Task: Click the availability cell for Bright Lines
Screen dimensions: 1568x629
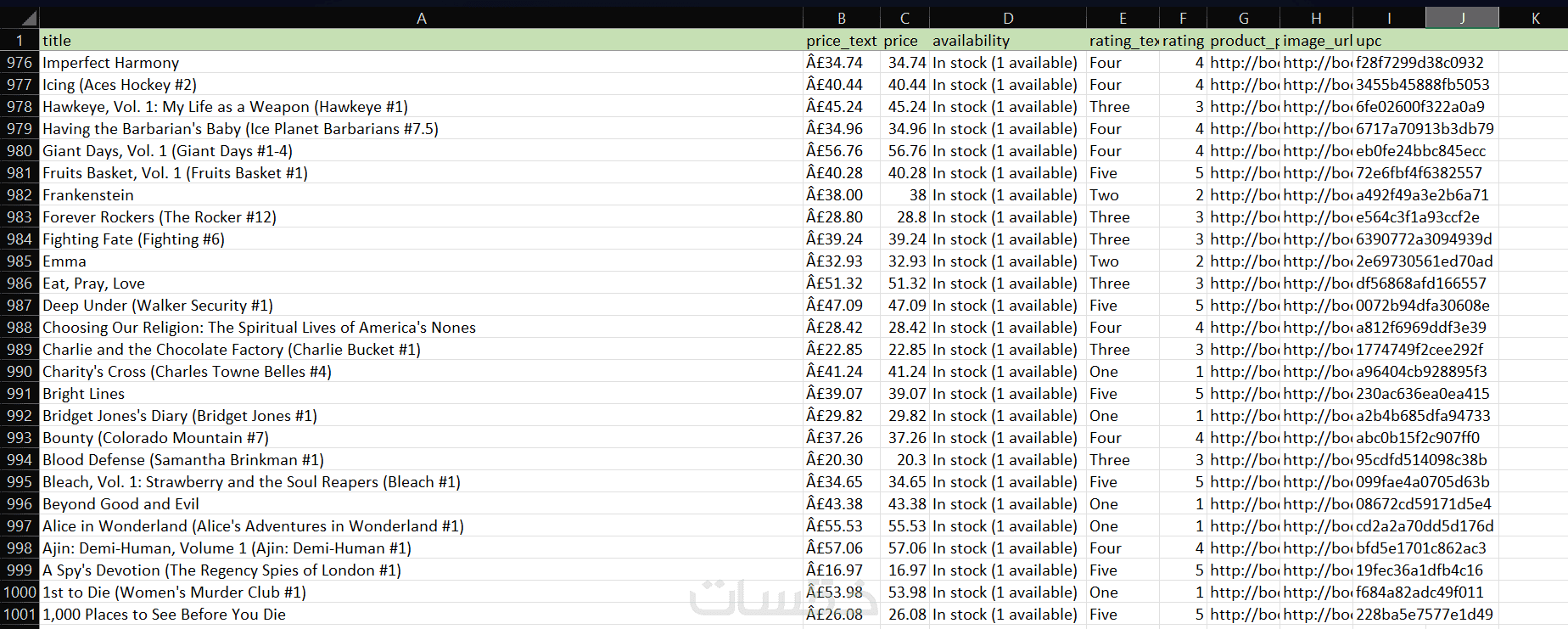Action: (x=1007, y=394)
